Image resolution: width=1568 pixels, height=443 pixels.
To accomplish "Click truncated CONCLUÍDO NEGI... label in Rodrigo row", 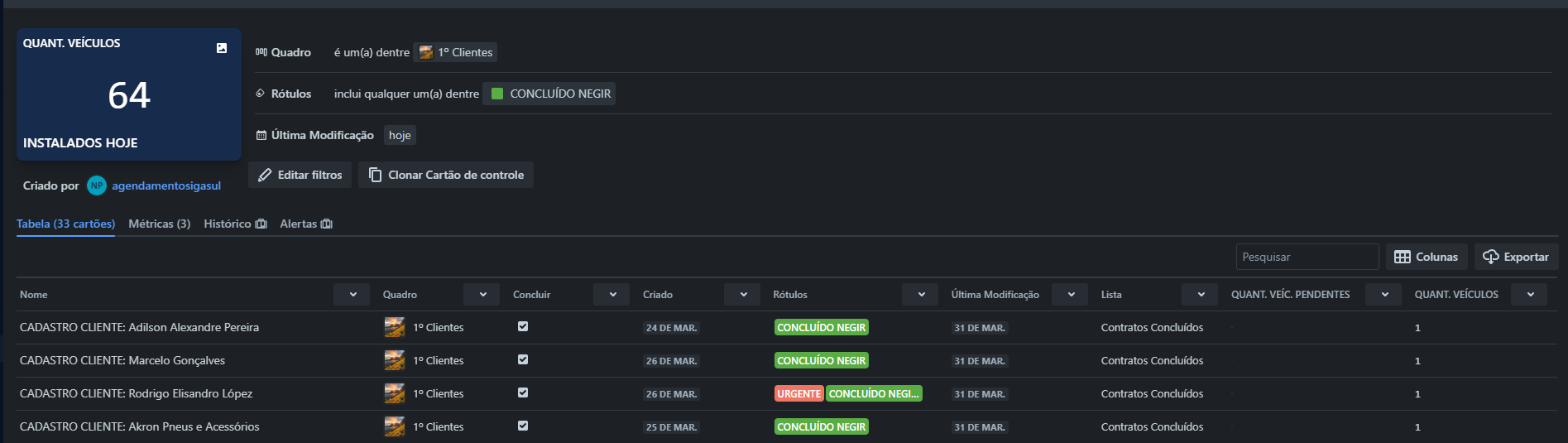I will coord(874,393).
